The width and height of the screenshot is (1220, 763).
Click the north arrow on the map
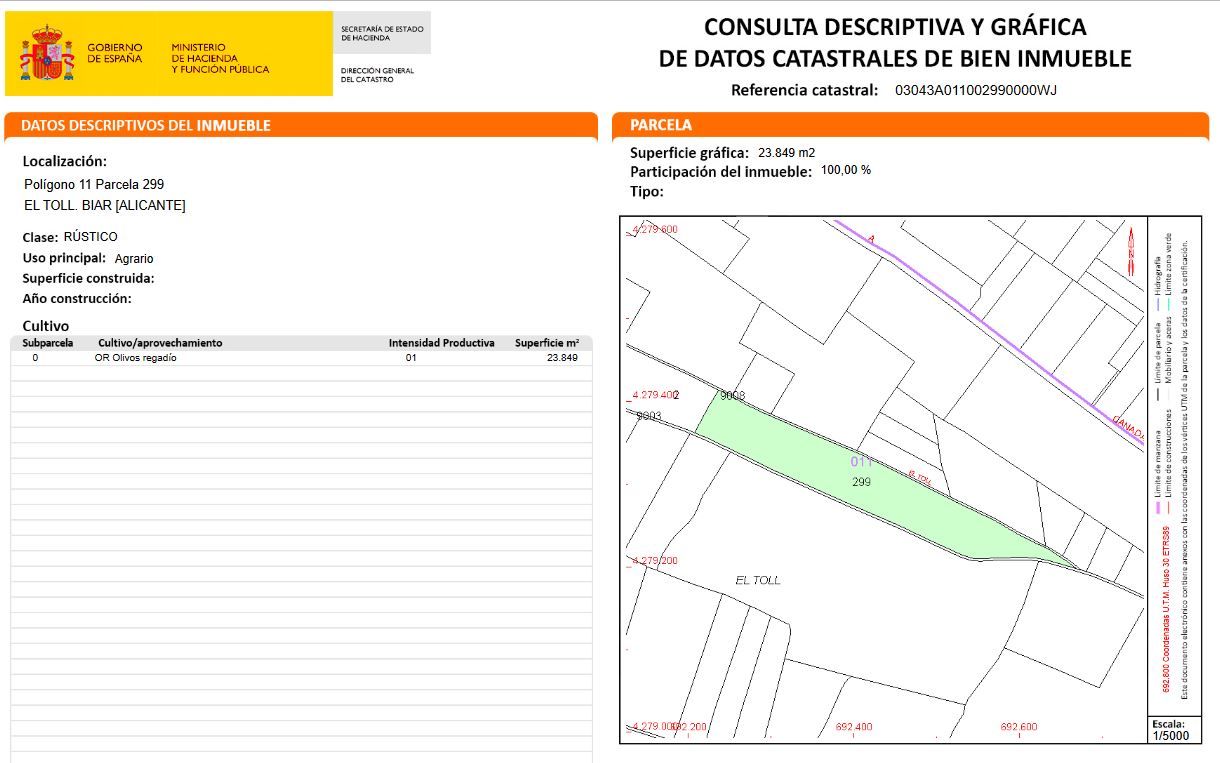[1131, 252]
